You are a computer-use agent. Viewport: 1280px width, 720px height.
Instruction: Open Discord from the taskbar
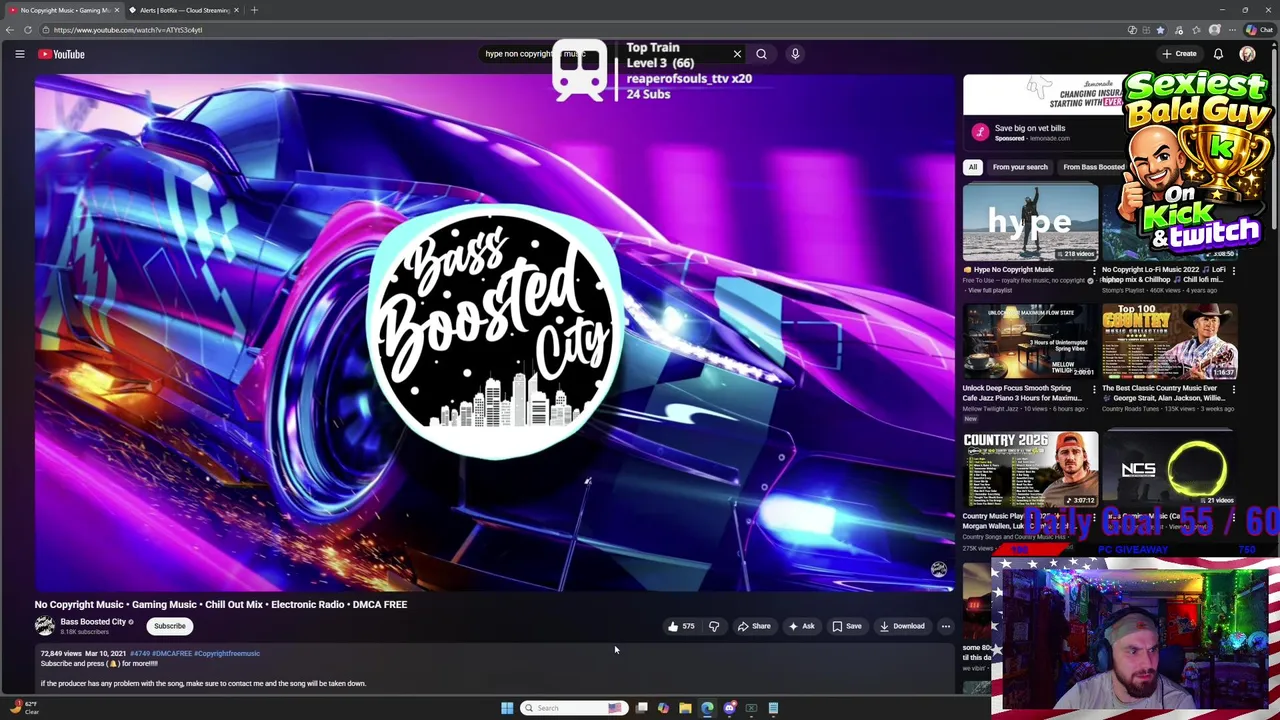(729, 708)
